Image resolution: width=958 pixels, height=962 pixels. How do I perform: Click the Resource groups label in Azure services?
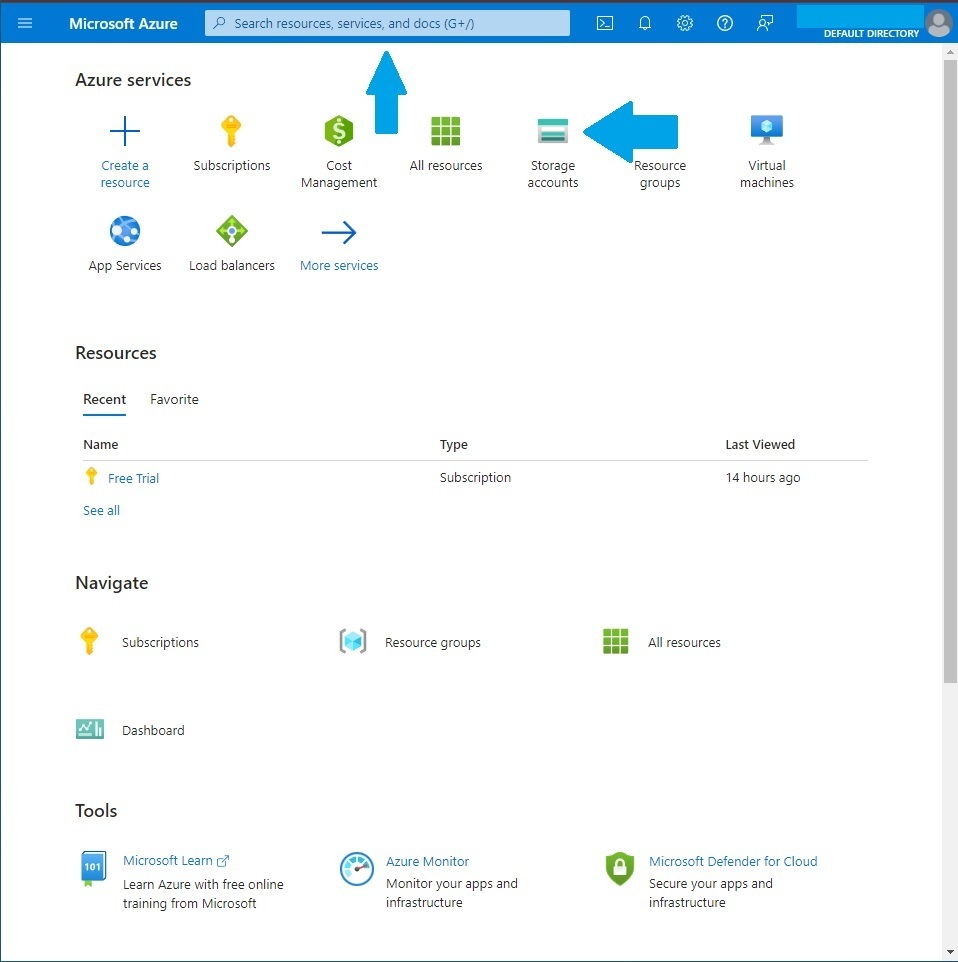click(660, 174)
